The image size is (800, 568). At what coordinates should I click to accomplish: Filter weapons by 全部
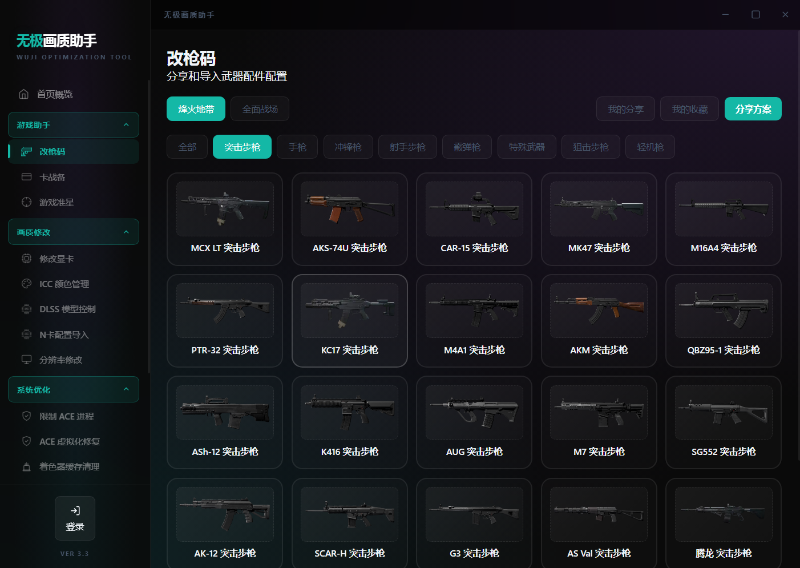tap(187, 147)
